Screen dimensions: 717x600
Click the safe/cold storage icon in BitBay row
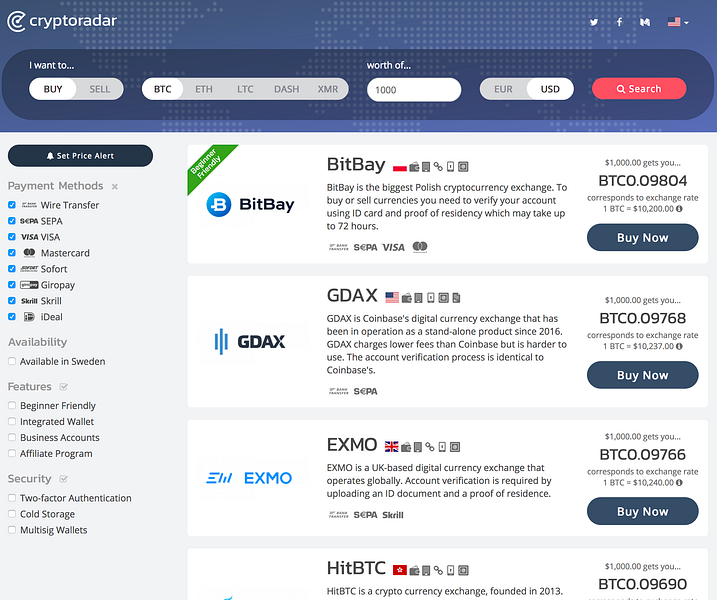[x=463, y=167]
